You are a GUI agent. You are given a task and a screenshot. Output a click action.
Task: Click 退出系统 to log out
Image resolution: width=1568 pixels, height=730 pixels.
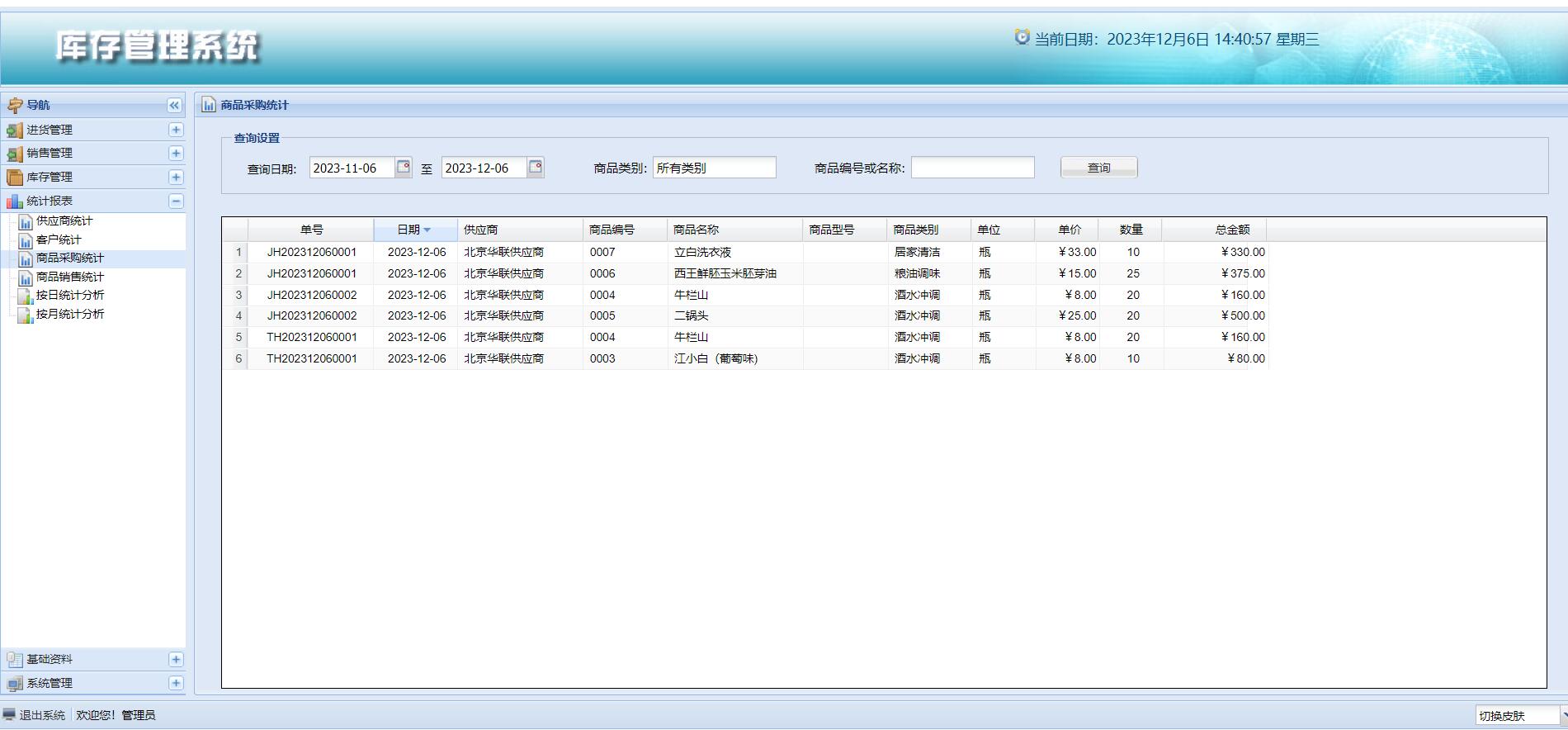tap(42, 715)
